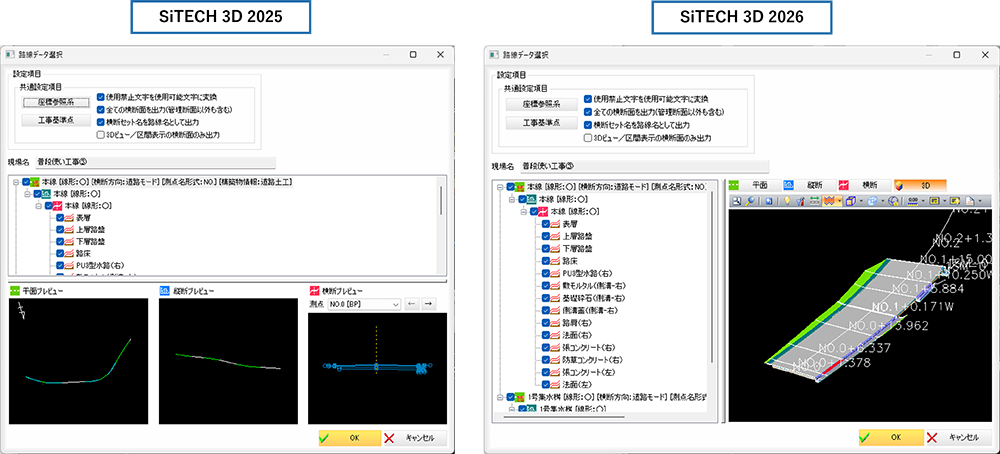Click the 3D wireframe cube icon
1000x454 pixels.
(851, 201)
